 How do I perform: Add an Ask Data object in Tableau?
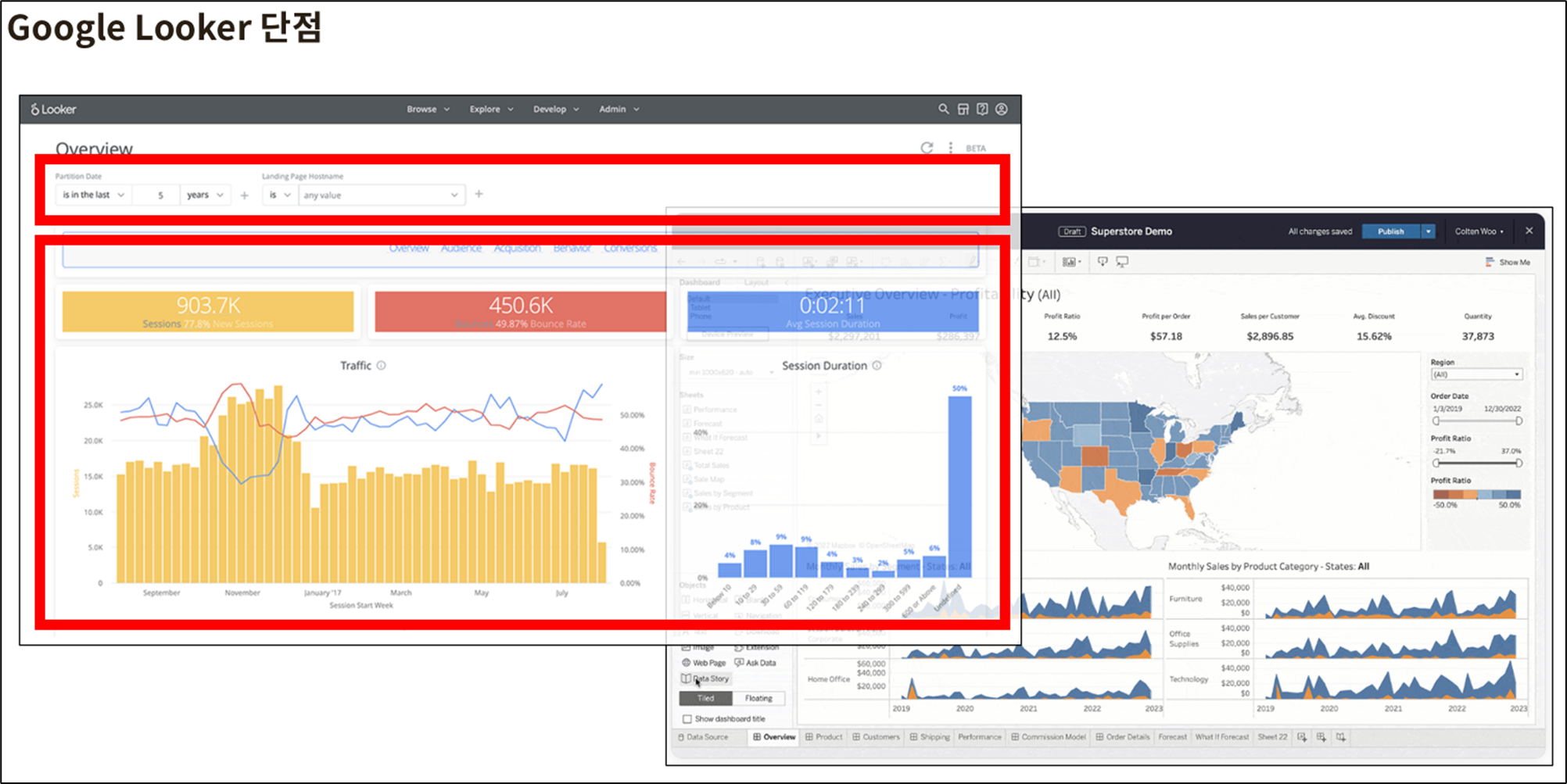pos(755,663)
